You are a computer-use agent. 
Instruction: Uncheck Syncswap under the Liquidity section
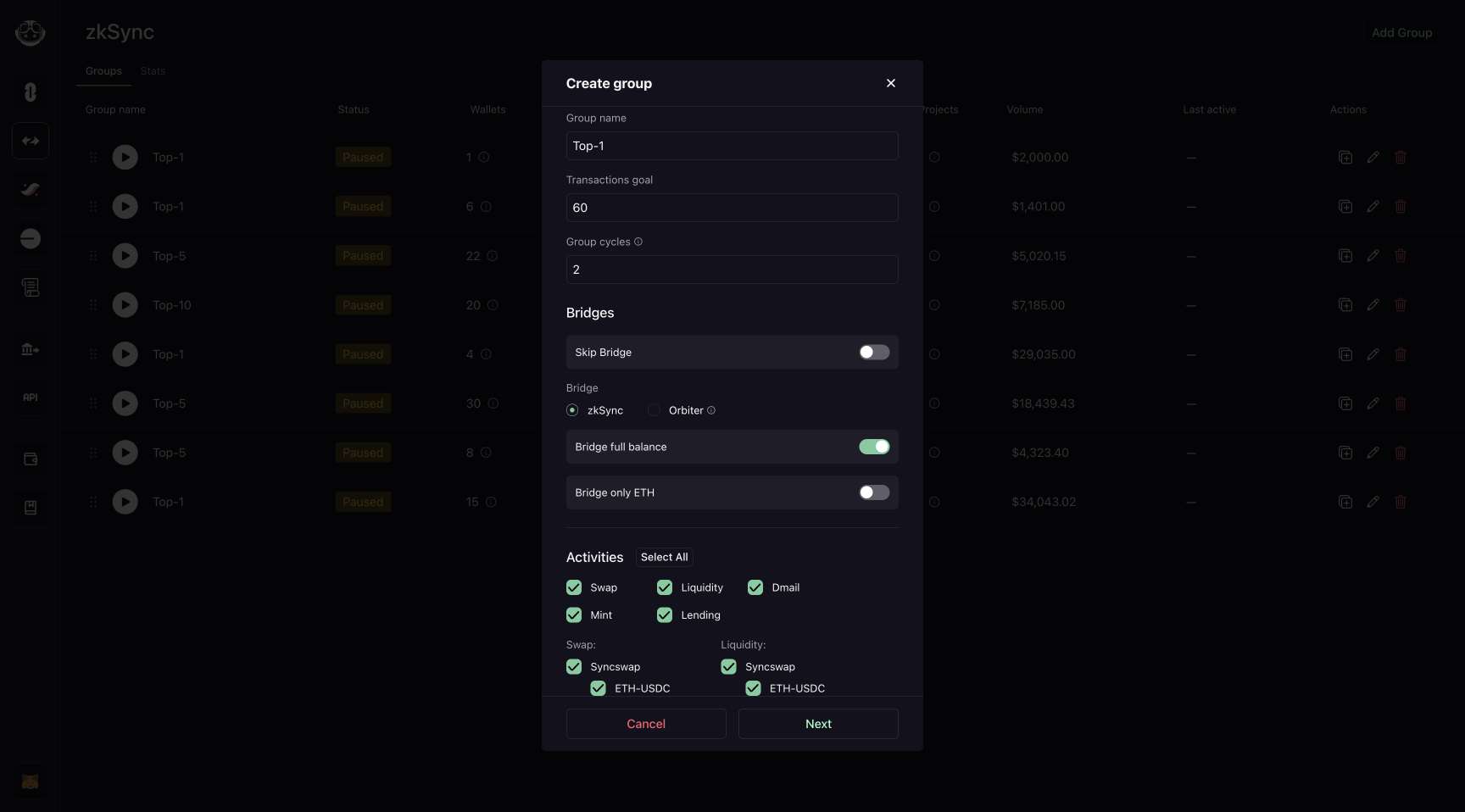[x=729, y=667]
